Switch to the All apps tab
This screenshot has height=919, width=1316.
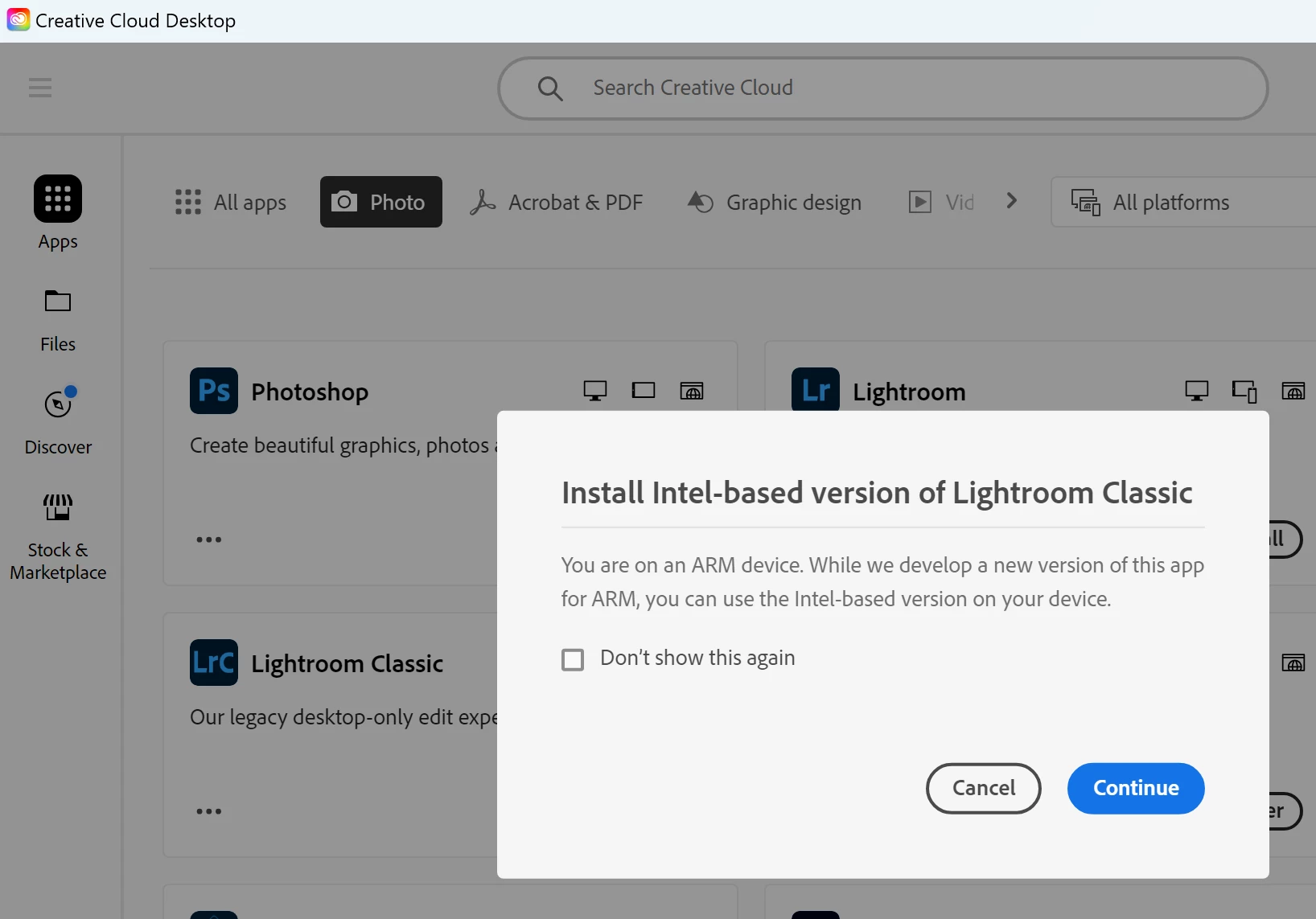click(x=231, y=202)
